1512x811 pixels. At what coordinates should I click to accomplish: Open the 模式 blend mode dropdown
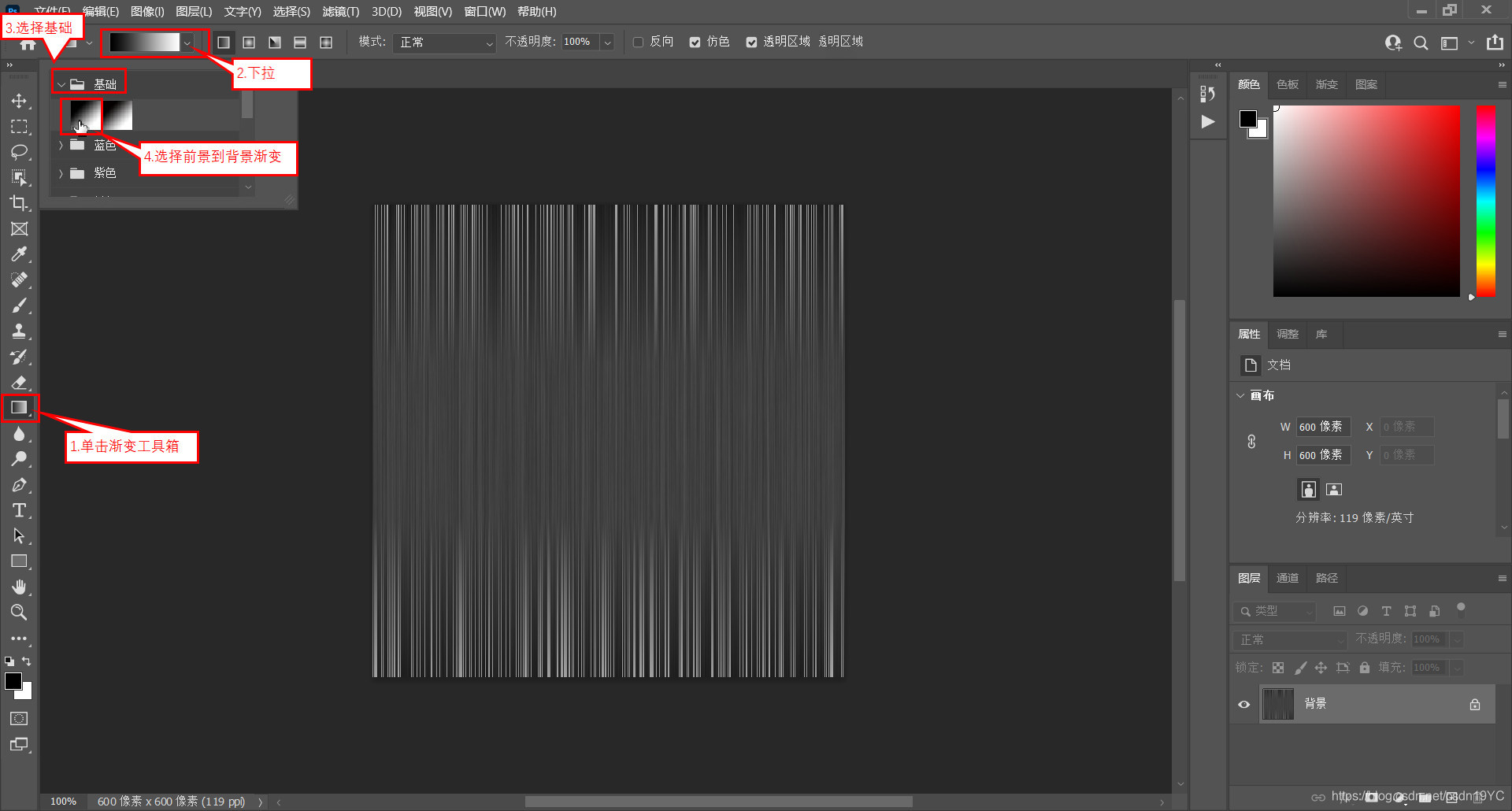click(445, 43)
